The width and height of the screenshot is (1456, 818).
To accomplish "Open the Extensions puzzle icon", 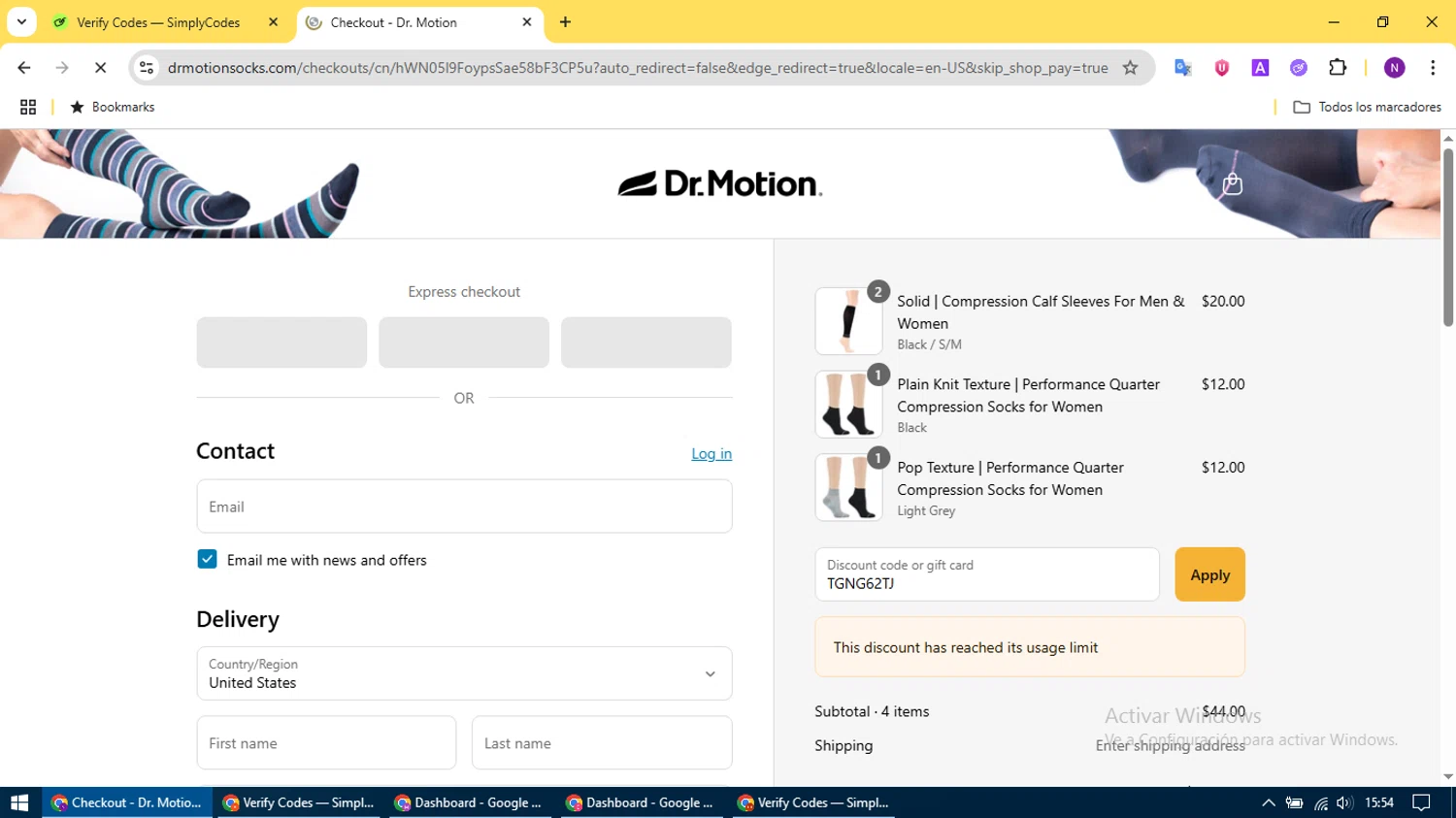I will pos(1338,68).
